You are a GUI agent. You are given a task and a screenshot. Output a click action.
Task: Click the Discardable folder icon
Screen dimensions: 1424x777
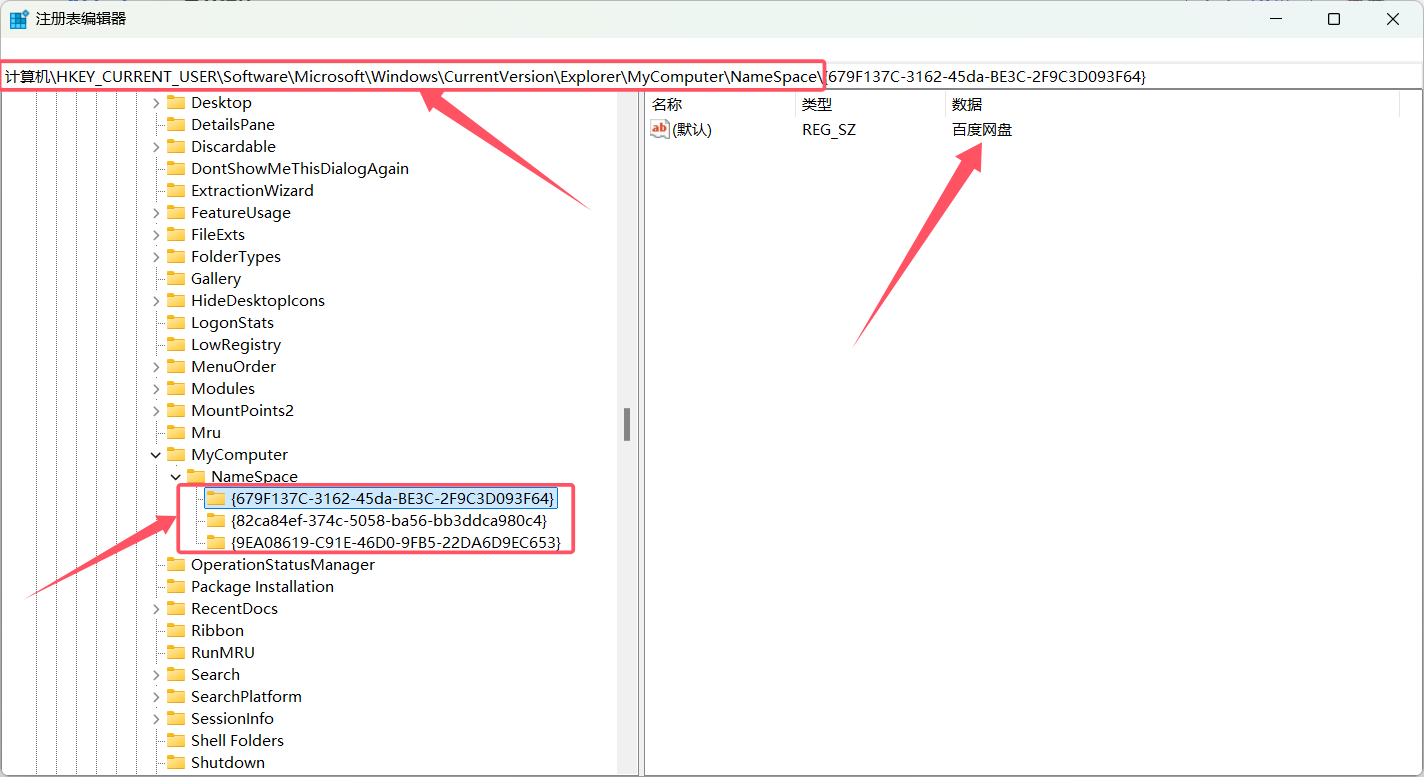coord(176,147)
